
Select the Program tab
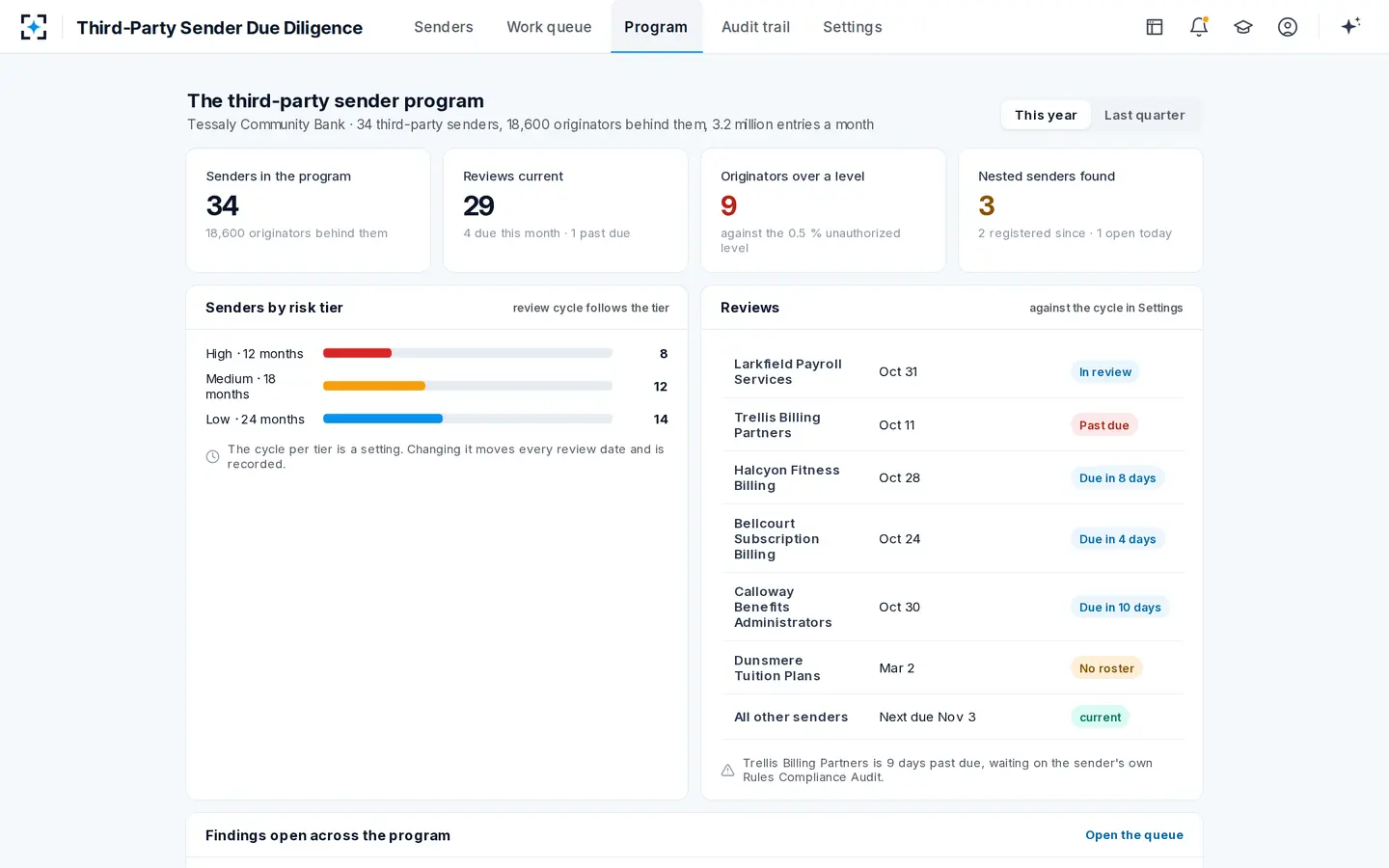tap(656, 27)
